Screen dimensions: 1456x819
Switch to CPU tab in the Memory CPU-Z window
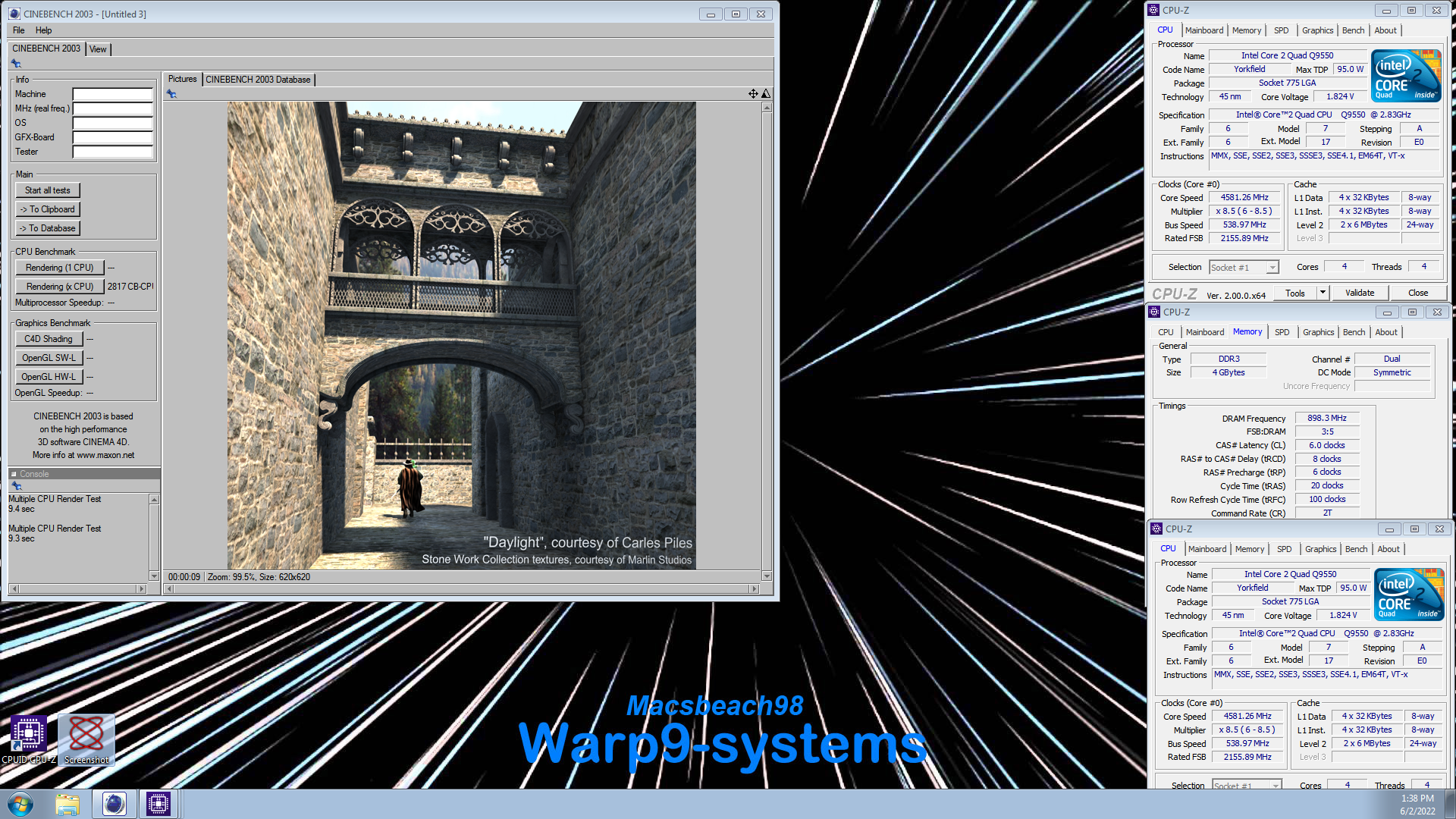[1166, 332]
